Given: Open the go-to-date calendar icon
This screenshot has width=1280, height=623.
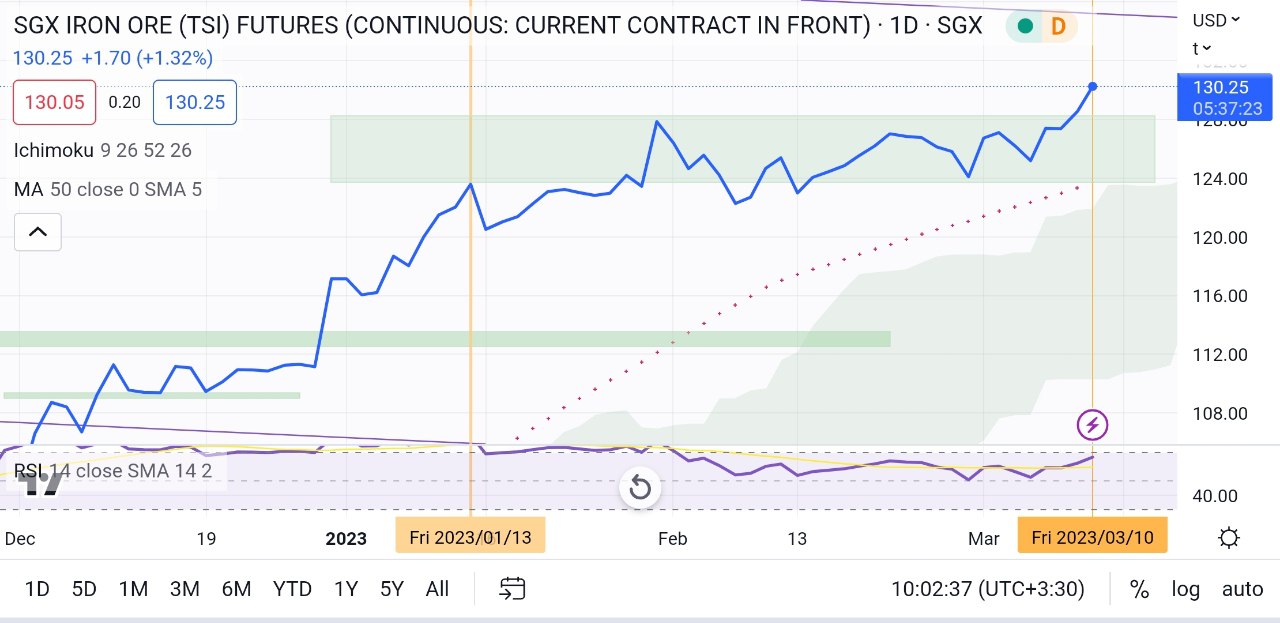Looking at the screenshot, I should [x=513, y=589].
